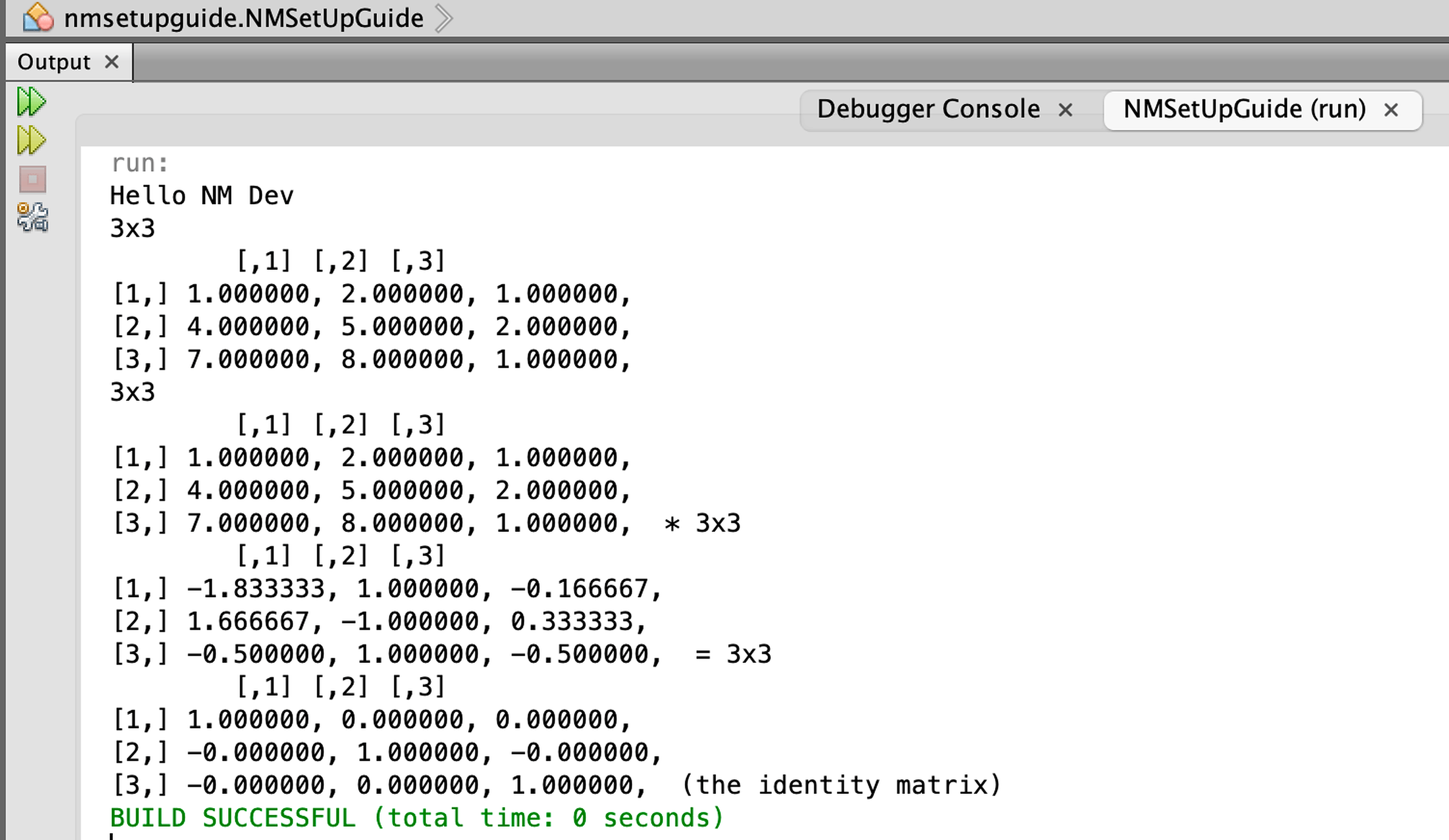Click the 'Hello NM Dev' output line
This screenshot has width=1449, height=840.
coord(202,196)
